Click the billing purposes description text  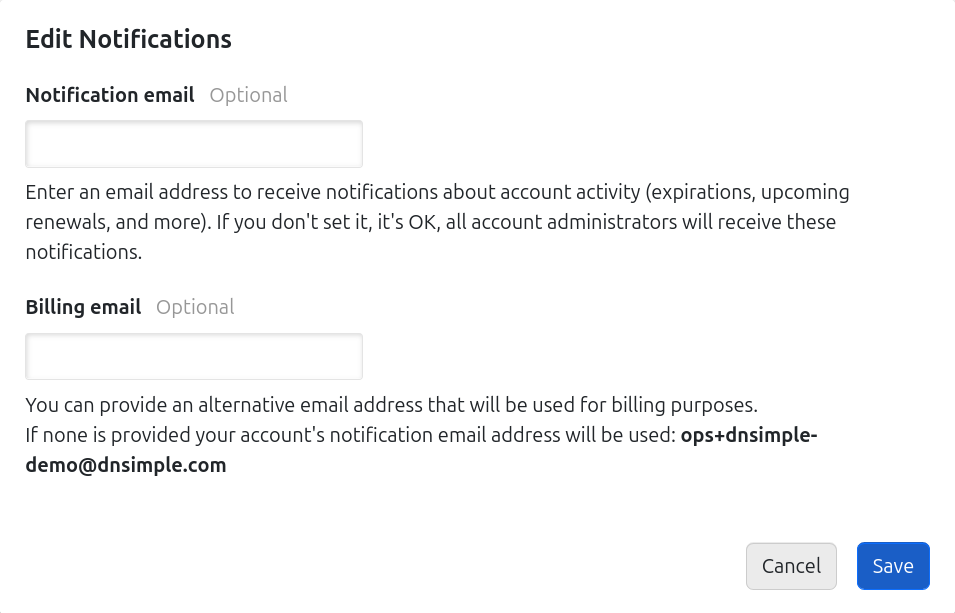[390, 405]
